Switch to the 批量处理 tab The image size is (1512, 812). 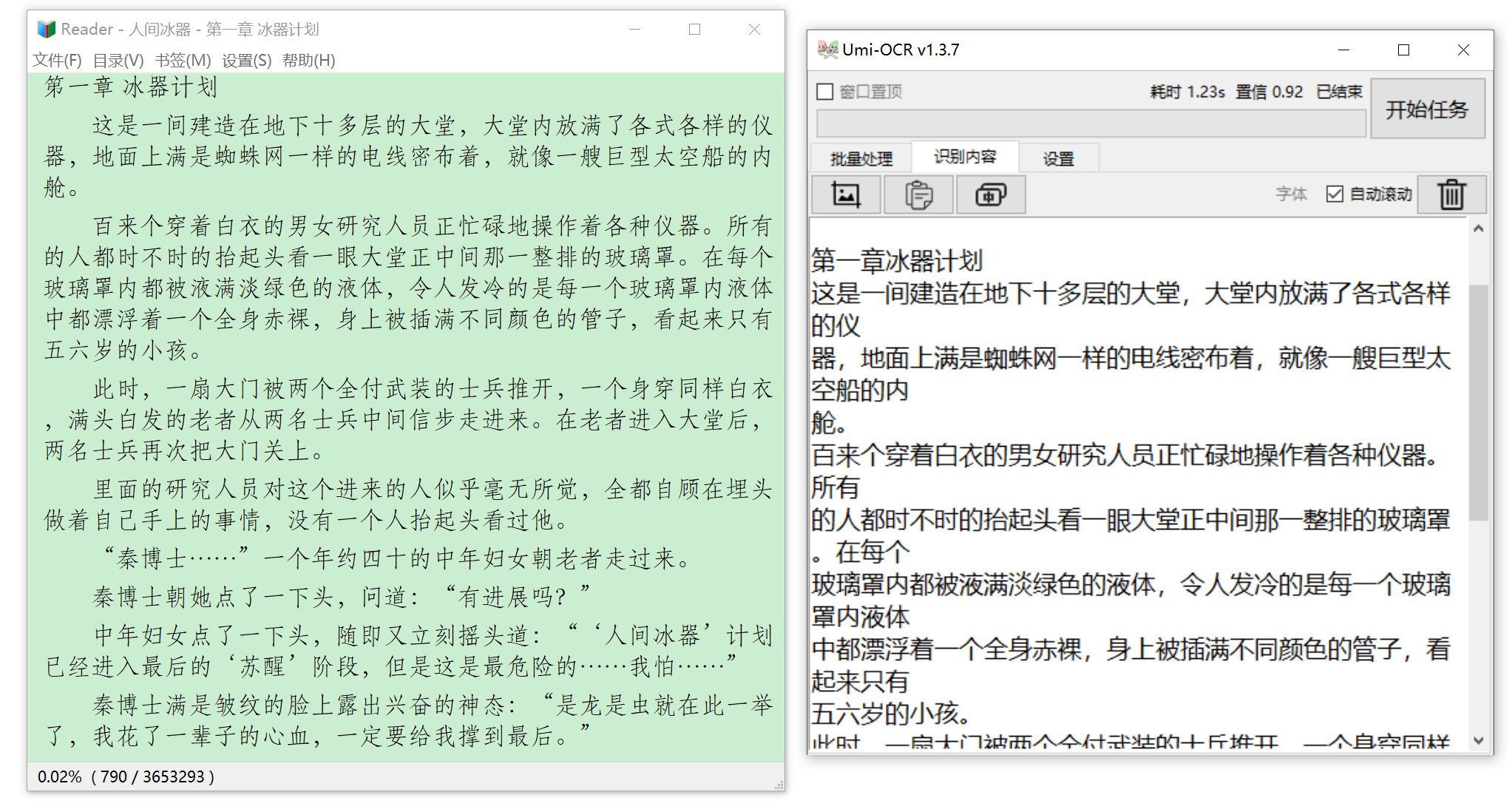click(x=861, y=158)
